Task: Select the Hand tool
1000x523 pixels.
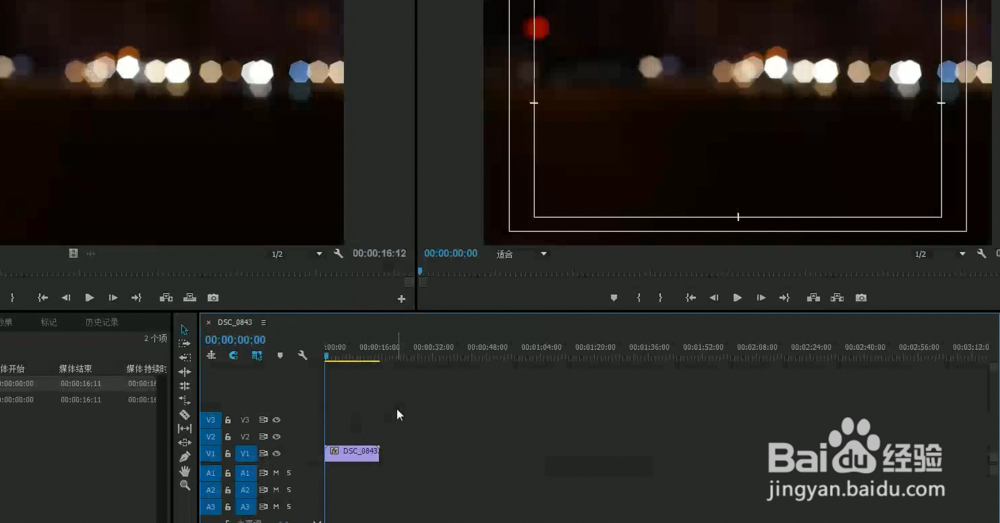Action: [184, 471]
